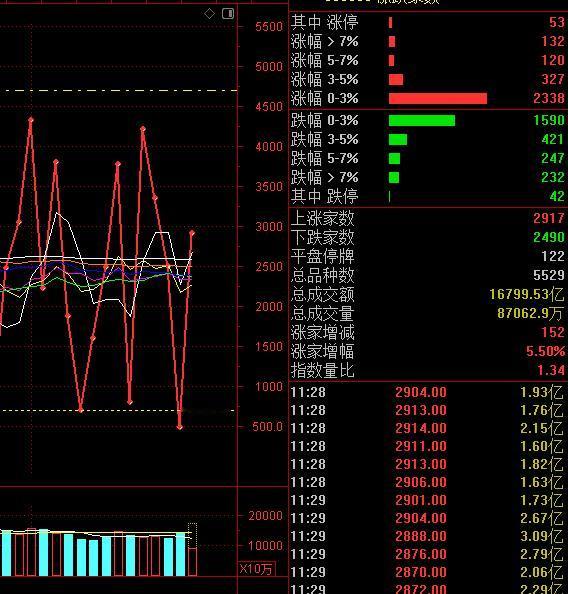
Task: Select the 跌幅 0-3% row showing 1590
Action: tap(428, 120)
